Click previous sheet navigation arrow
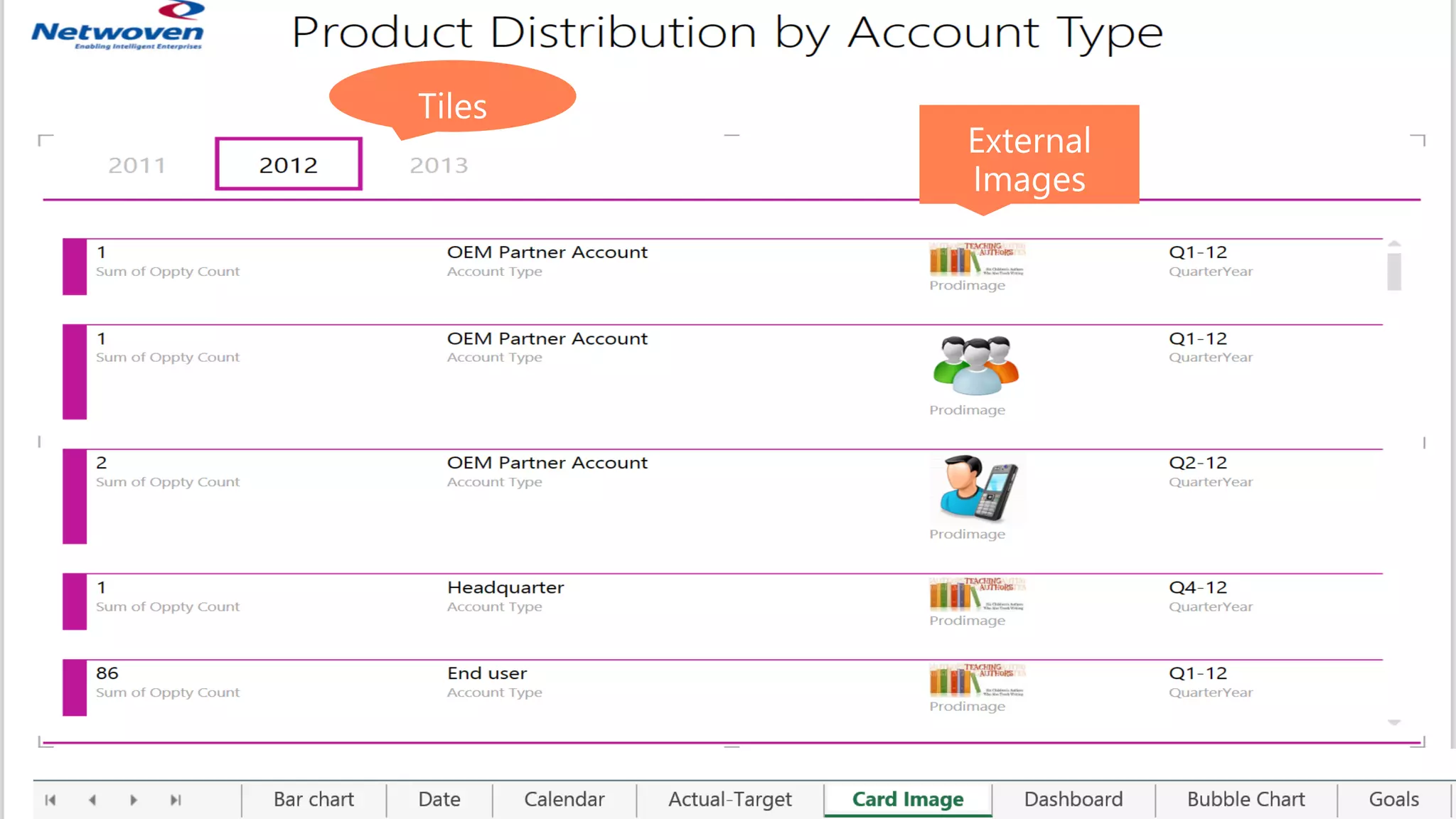 point(92,800)
